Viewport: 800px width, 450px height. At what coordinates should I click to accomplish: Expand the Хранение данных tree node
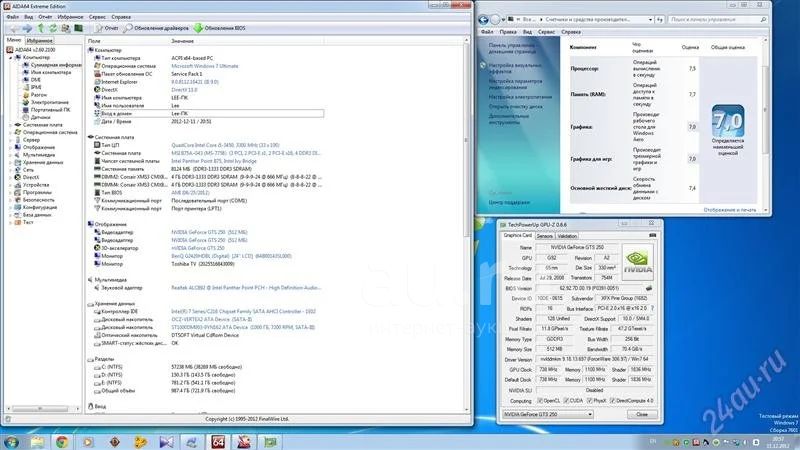click(x=10, y=162)
